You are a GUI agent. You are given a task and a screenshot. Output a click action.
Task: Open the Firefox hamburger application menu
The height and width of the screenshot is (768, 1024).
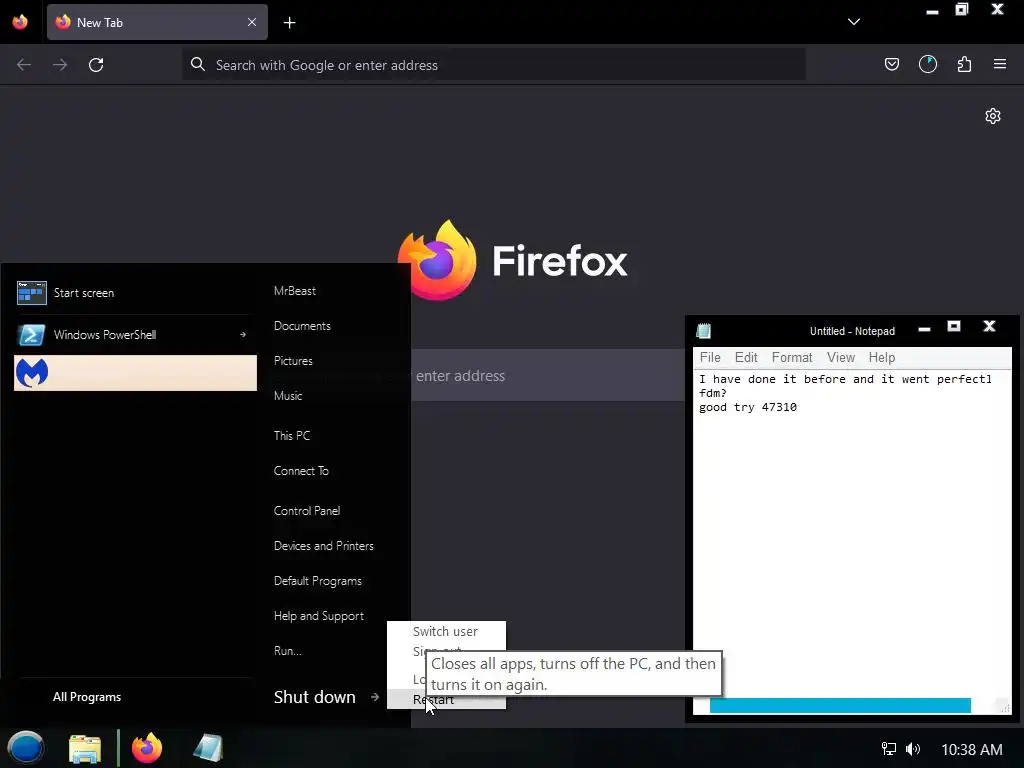[x=1000, y=64]
